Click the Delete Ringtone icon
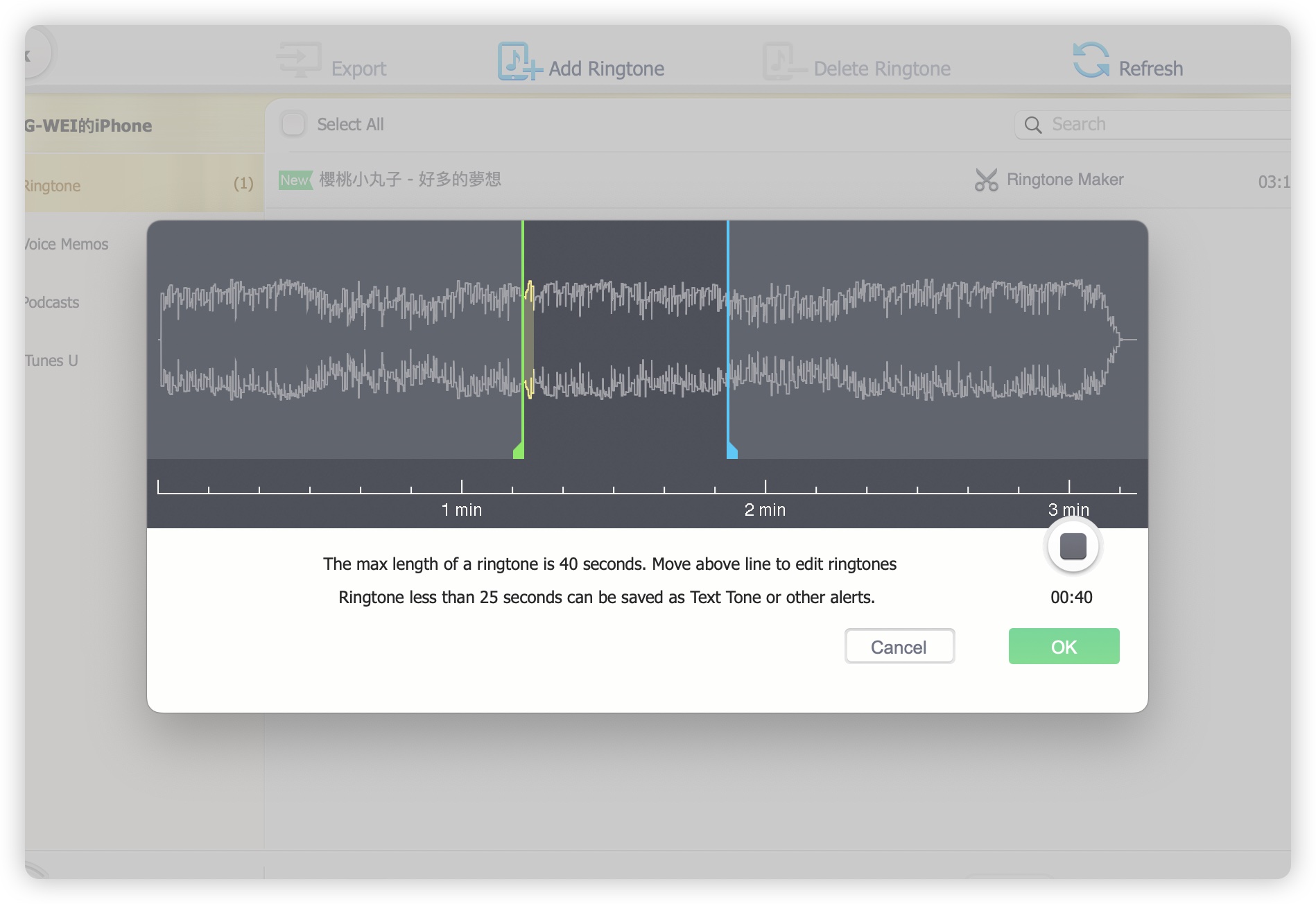This screenshot has width=1316, height=904. [783, 62]
